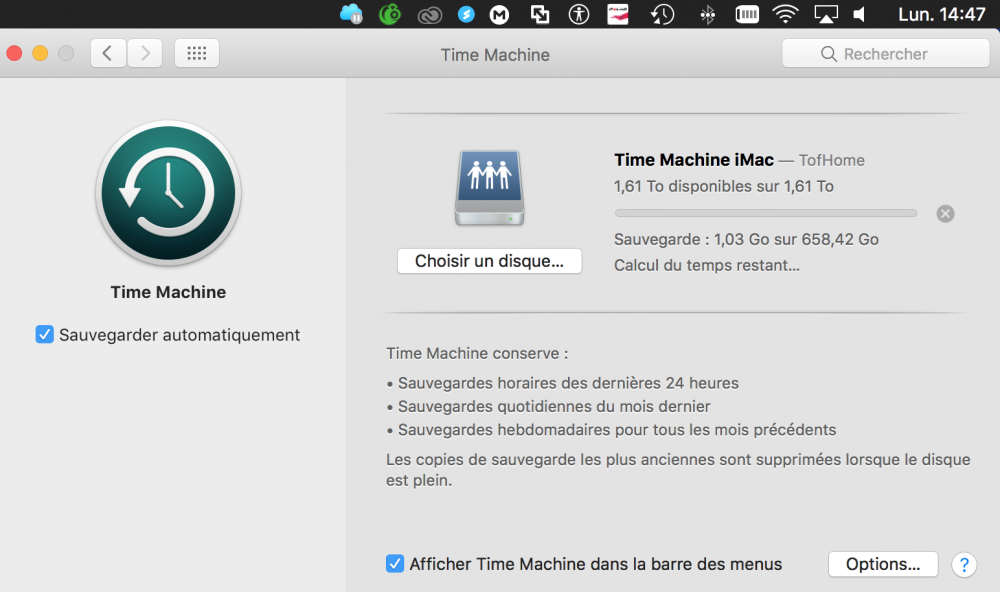Click the blue lightning bolt menu bar icon
This screenshot has width=1000, height=592.
tap(466, 14)
